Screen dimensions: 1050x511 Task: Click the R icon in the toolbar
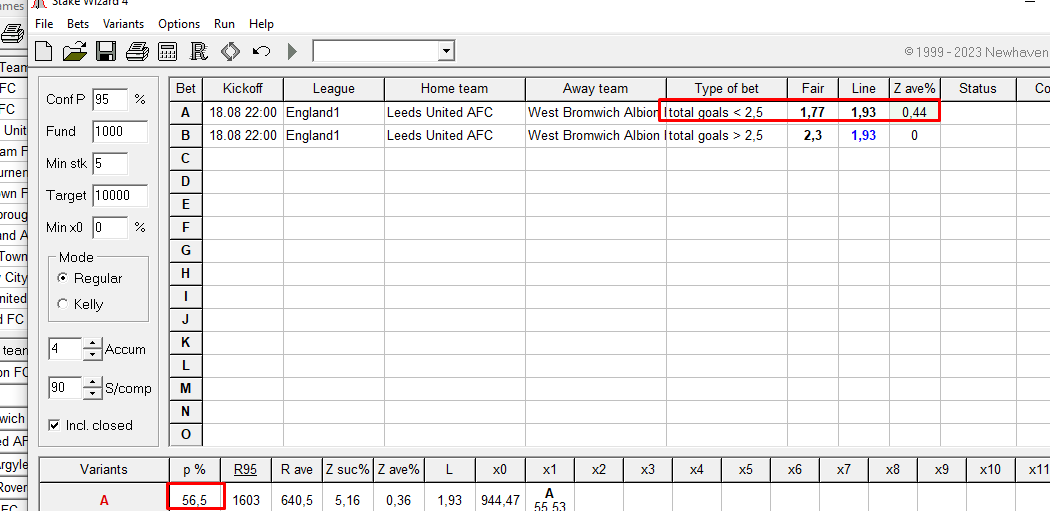coord(199,51)
